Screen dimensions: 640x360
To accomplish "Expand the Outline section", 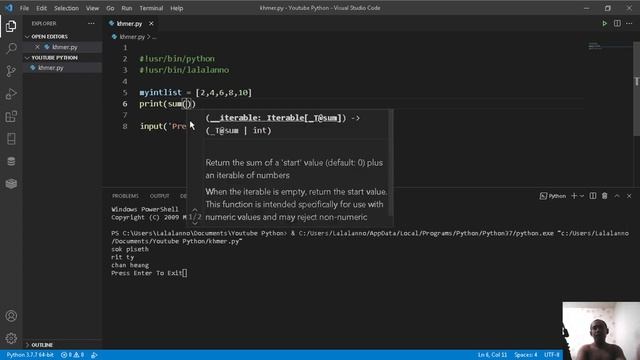I will click(x=27, y=345).
